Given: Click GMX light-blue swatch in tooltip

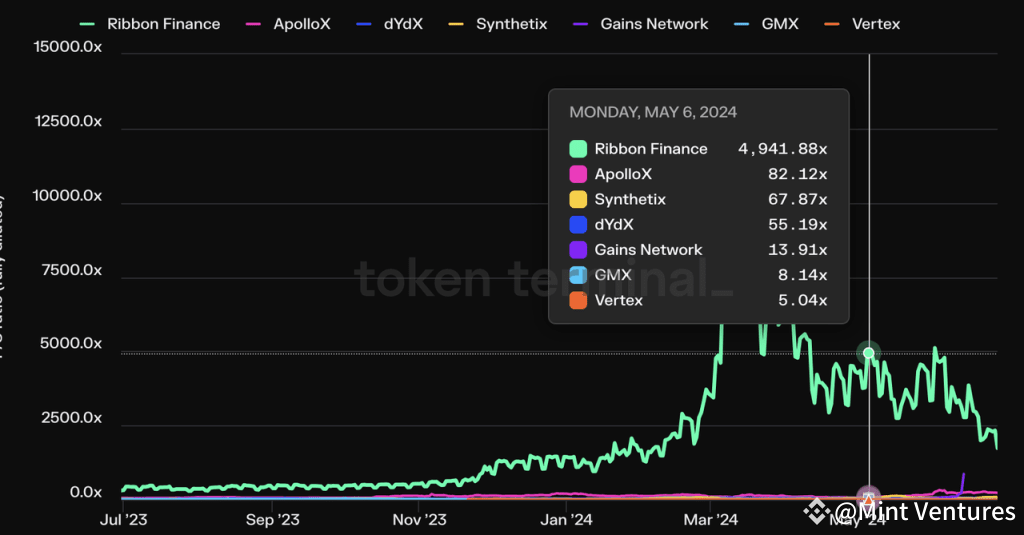Looking at the screenshot, I should click(578, 275).
